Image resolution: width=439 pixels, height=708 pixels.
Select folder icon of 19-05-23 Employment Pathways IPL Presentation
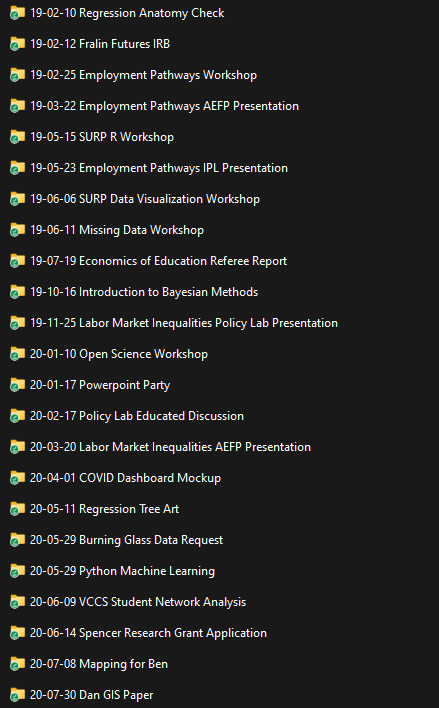tap(17, 168)
